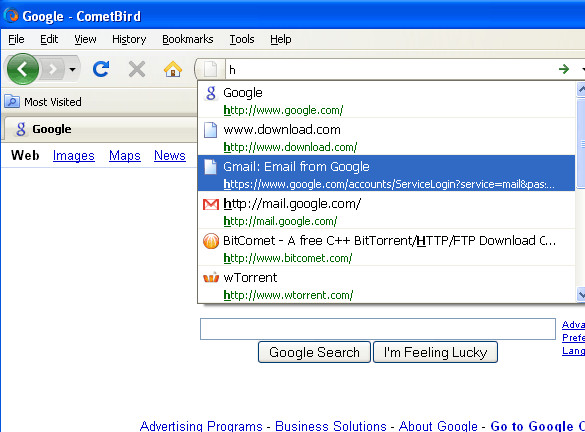Open the View menu
585x432 pixels.
[85, 39]
